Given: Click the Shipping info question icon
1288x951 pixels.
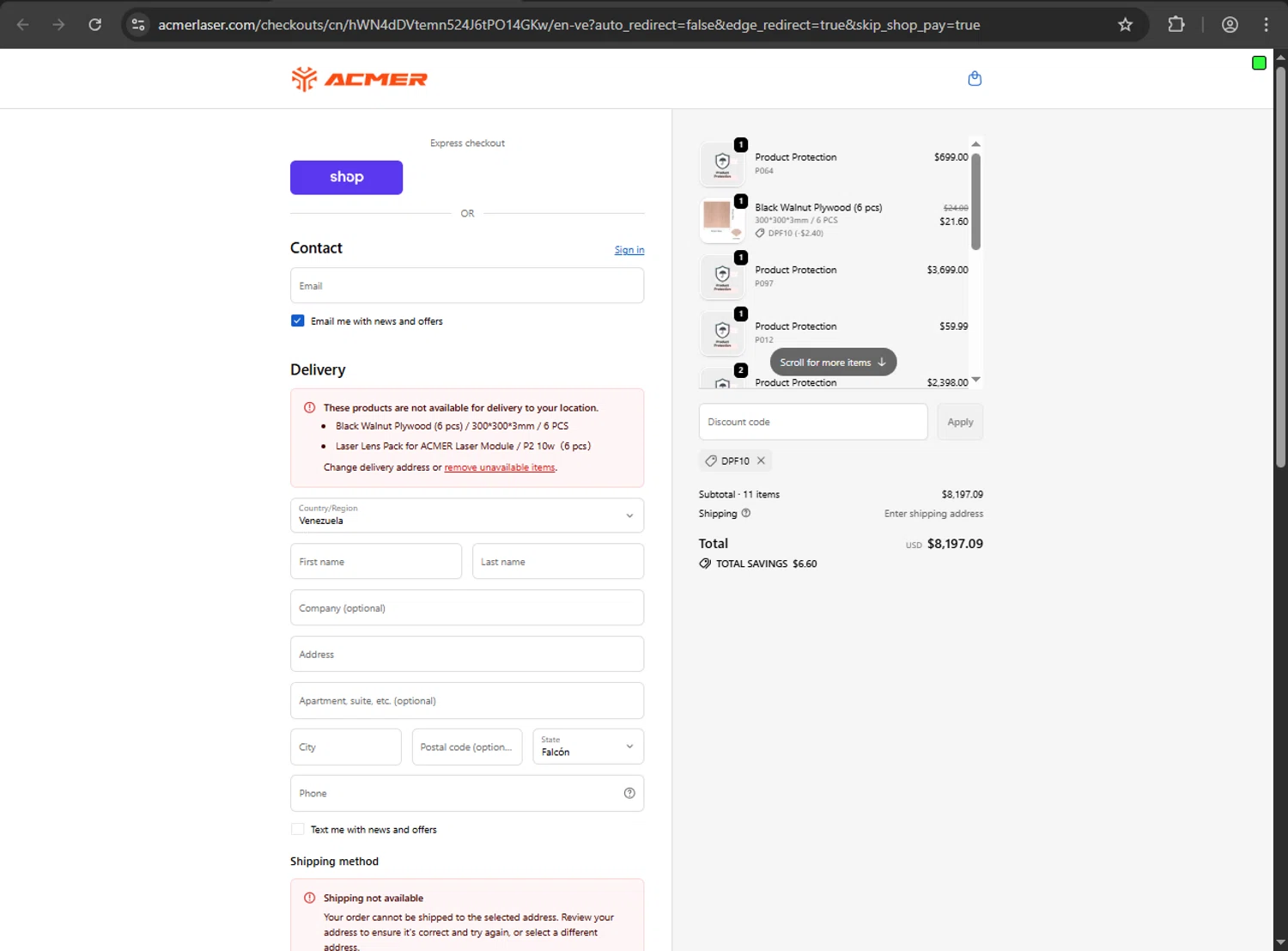Looking at the screenshot, I should [746, 513].
